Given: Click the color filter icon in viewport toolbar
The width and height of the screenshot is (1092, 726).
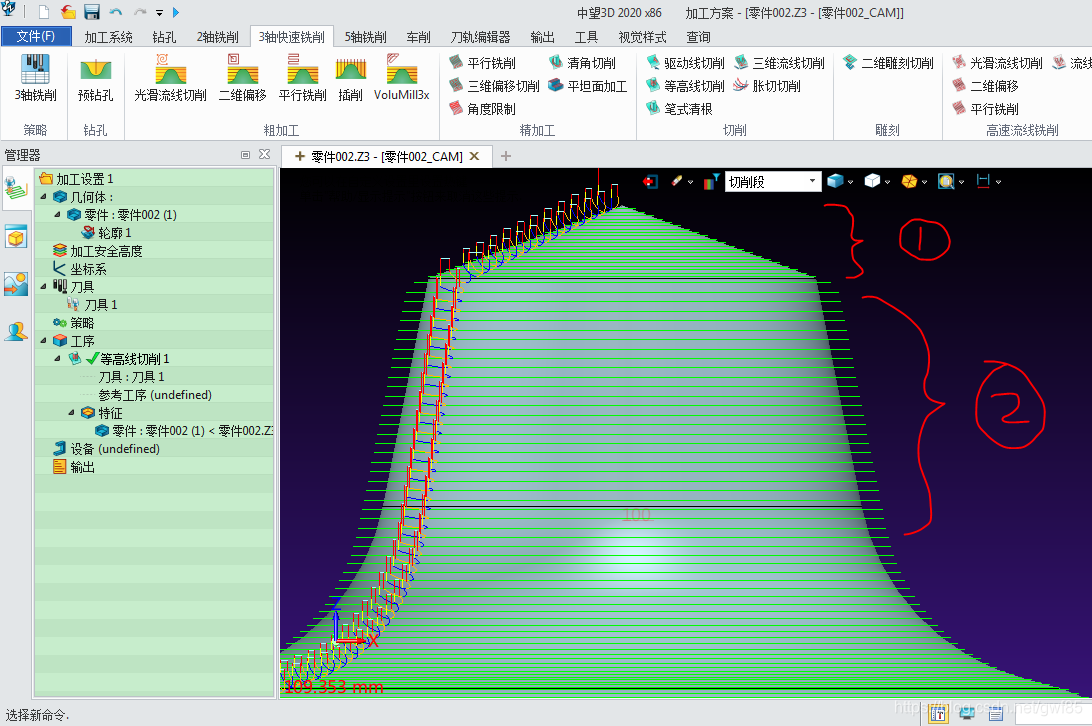Looking at the screenshot, I should click(711, 182).
